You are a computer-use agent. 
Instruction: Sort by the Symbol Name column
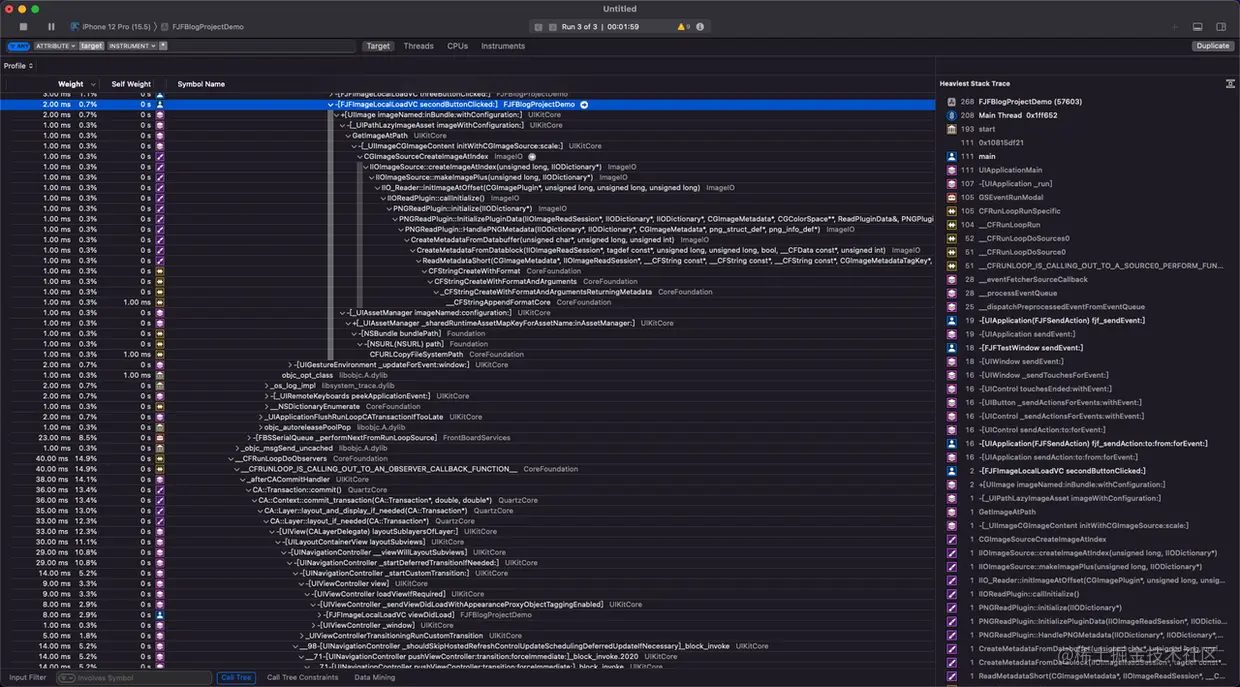point(201,84)
